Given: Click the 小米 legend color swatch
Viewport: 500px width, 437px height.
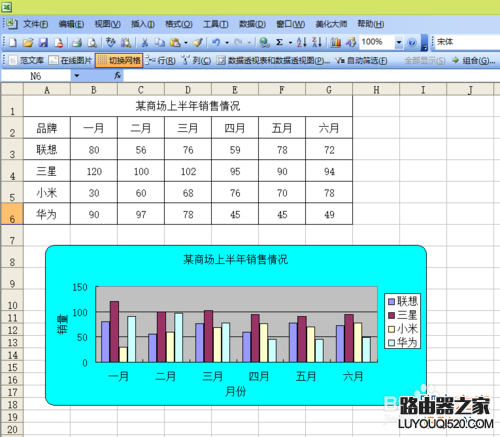Looking at the screenshot, I should tap(391, 329).
